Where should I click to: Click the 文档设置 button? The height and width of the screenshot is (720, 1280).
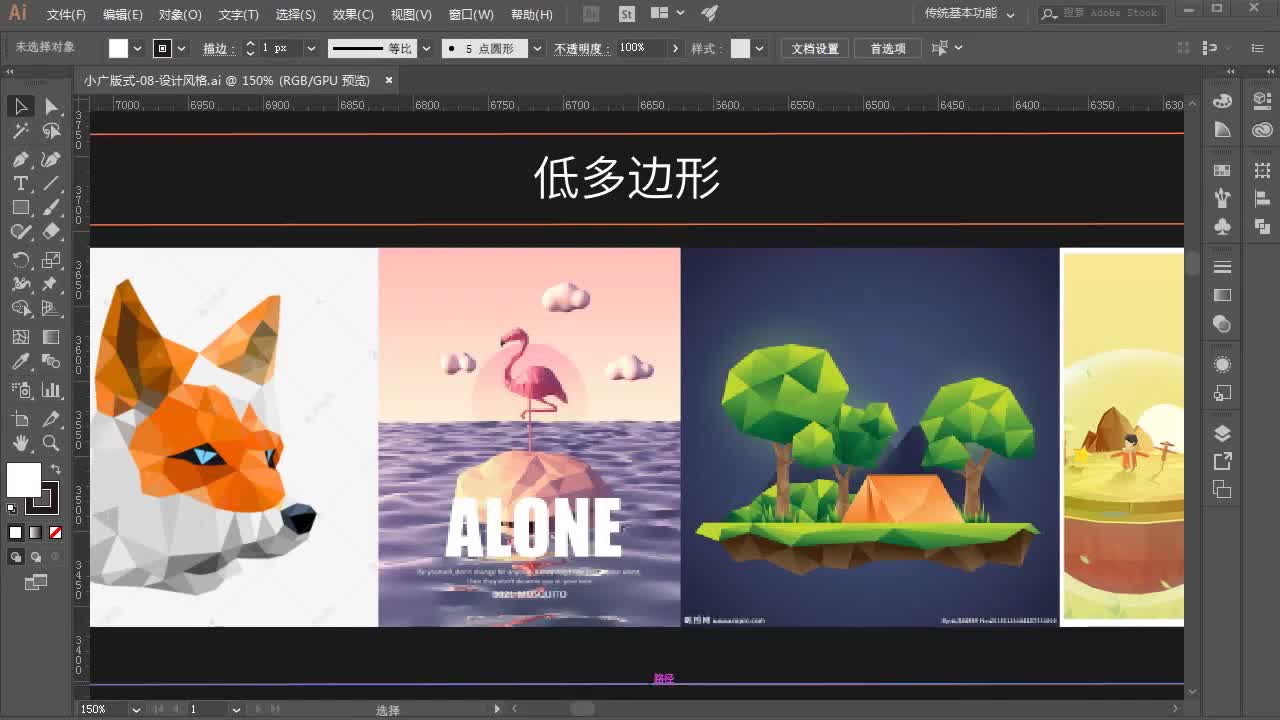[815, 48]
